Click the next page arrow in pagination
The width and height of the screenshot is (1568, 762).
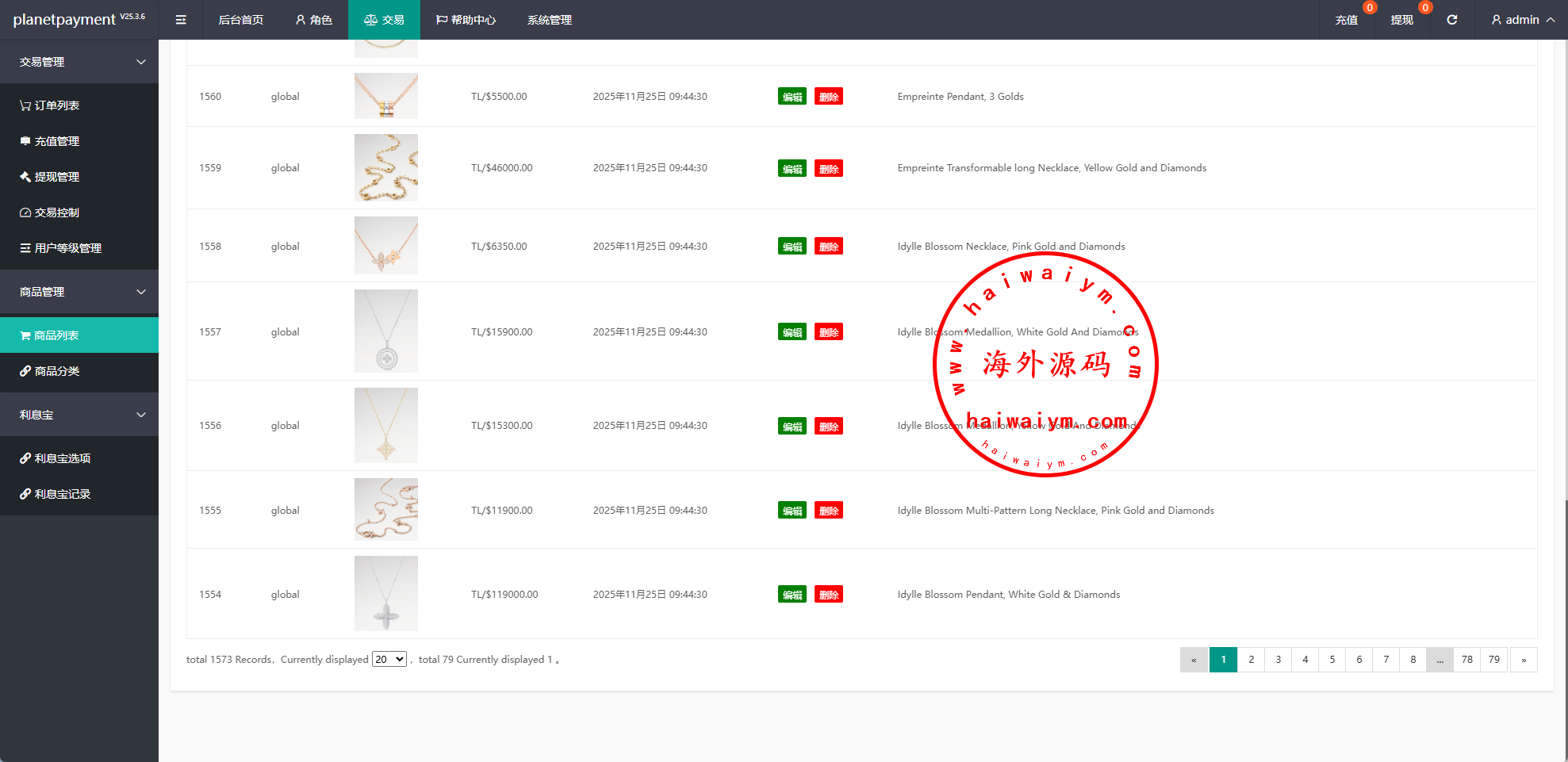1523,660
